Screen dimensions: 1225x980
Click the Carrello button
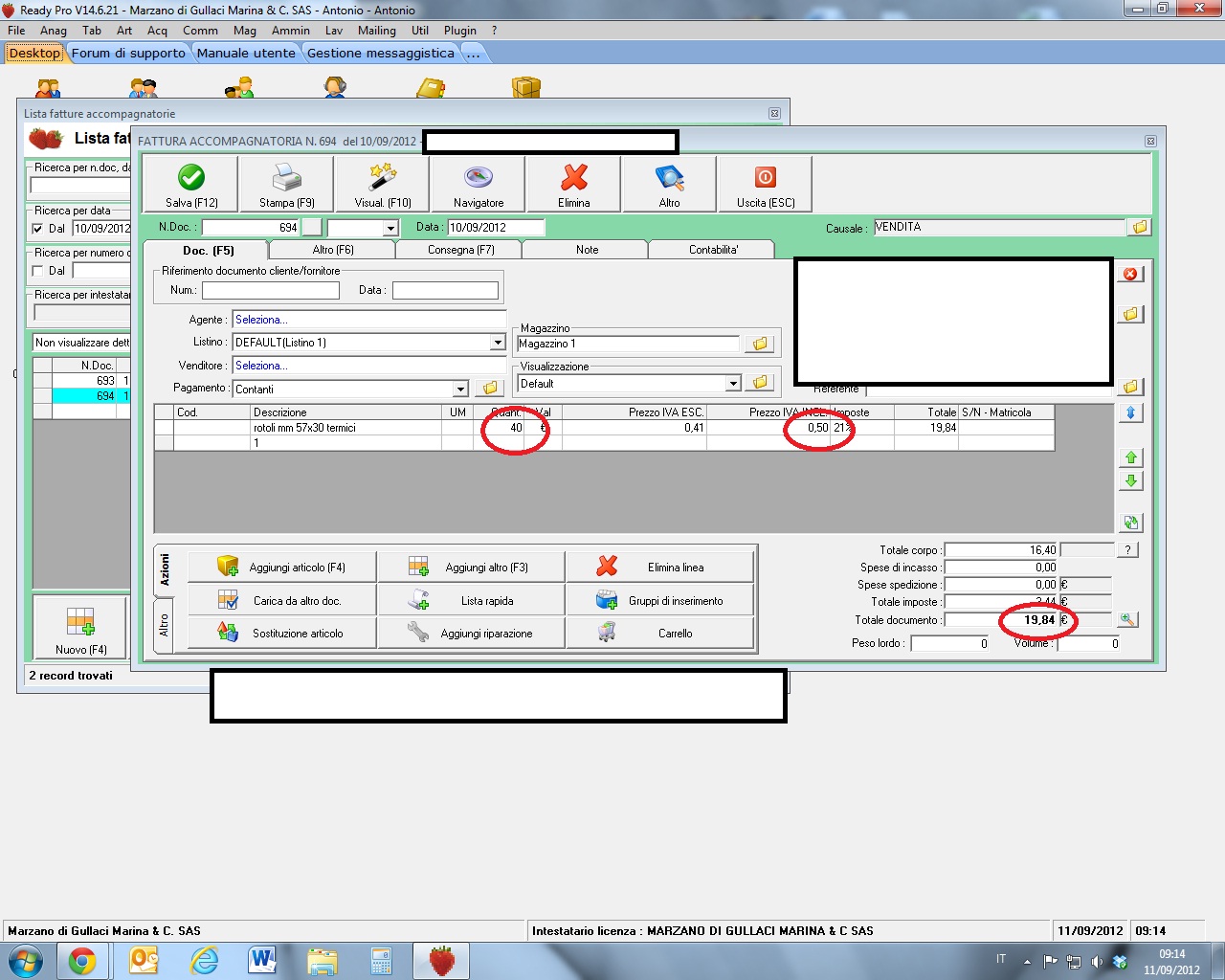pos(660,633)
